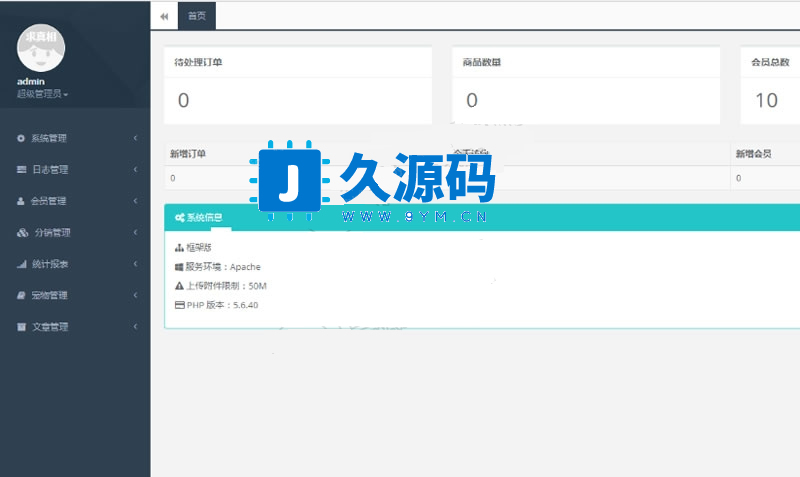This screenshot has width=800, height=477.
Task: Expand 统计报表 using its chevron arrow
Action: click(x=135, y=264)
